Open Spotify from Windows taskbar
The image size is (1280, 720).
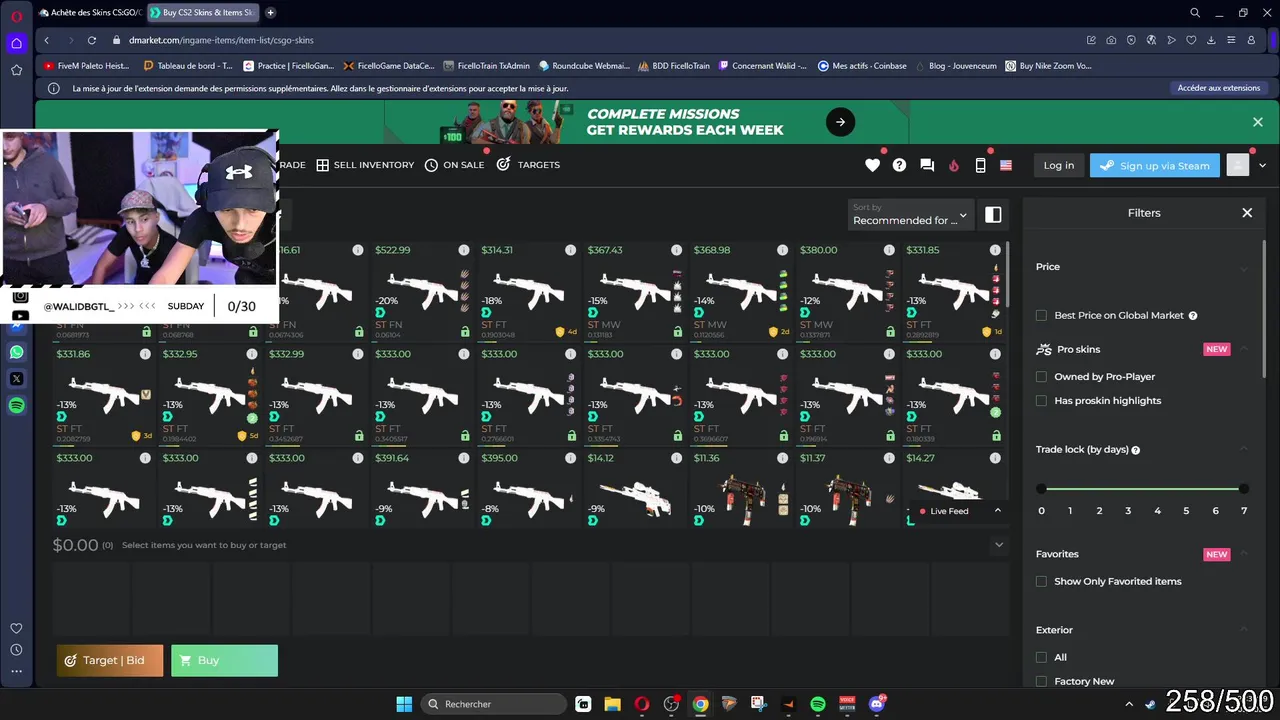pos(817,704)
